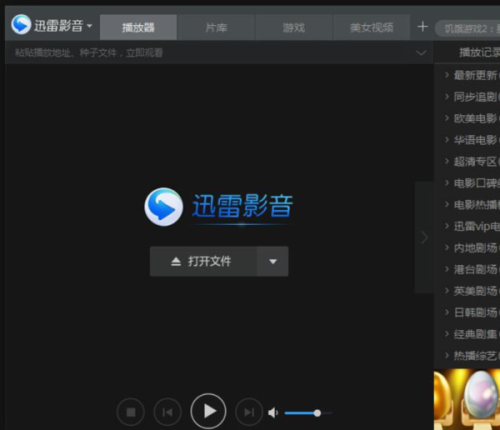Collapse the sidebar with the arrow handle
The width and height of the screenshot is (500, 430).
coord(424,238)
